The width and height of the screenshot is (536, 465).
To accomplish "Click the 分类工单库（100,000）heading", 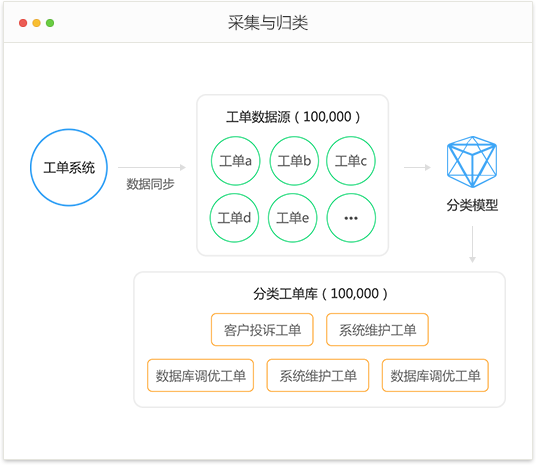I will [320, 294].
